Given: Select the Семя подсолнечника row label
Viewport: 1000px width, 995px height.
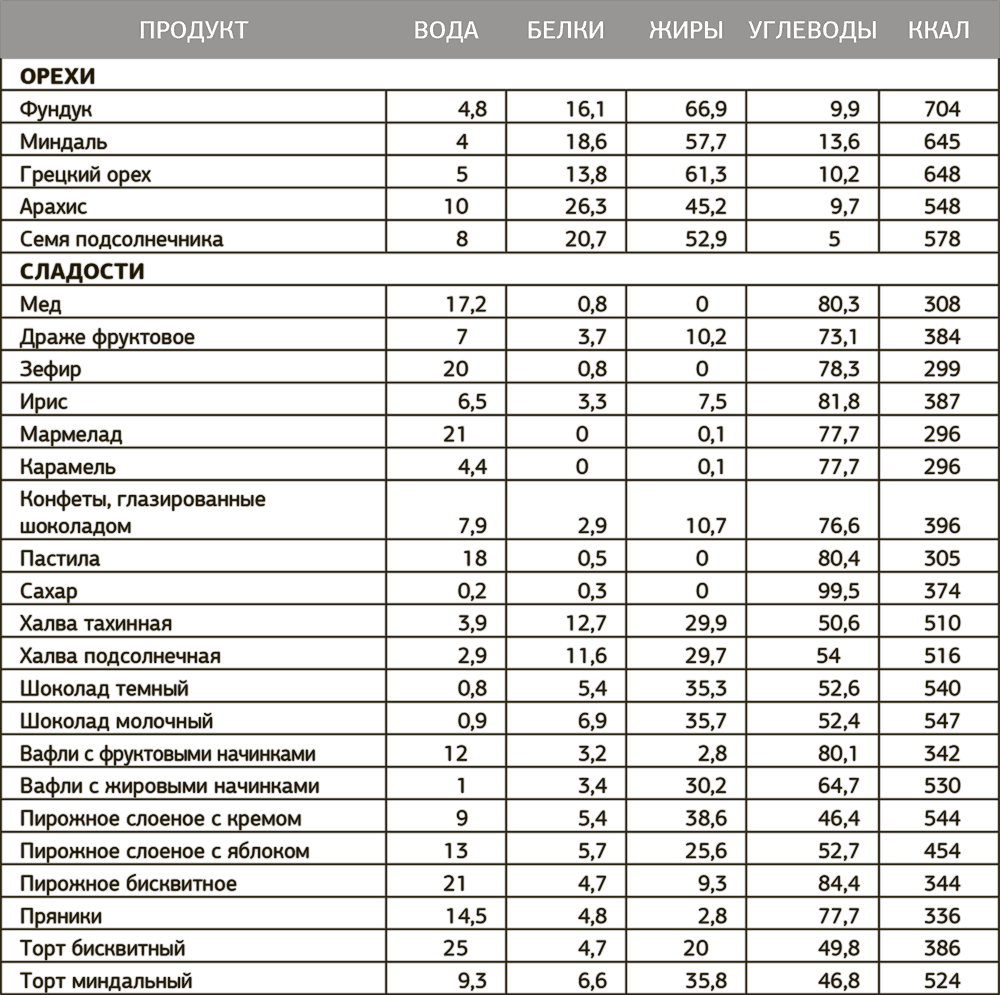Looking at the screenshot, I should pos(121,239).
